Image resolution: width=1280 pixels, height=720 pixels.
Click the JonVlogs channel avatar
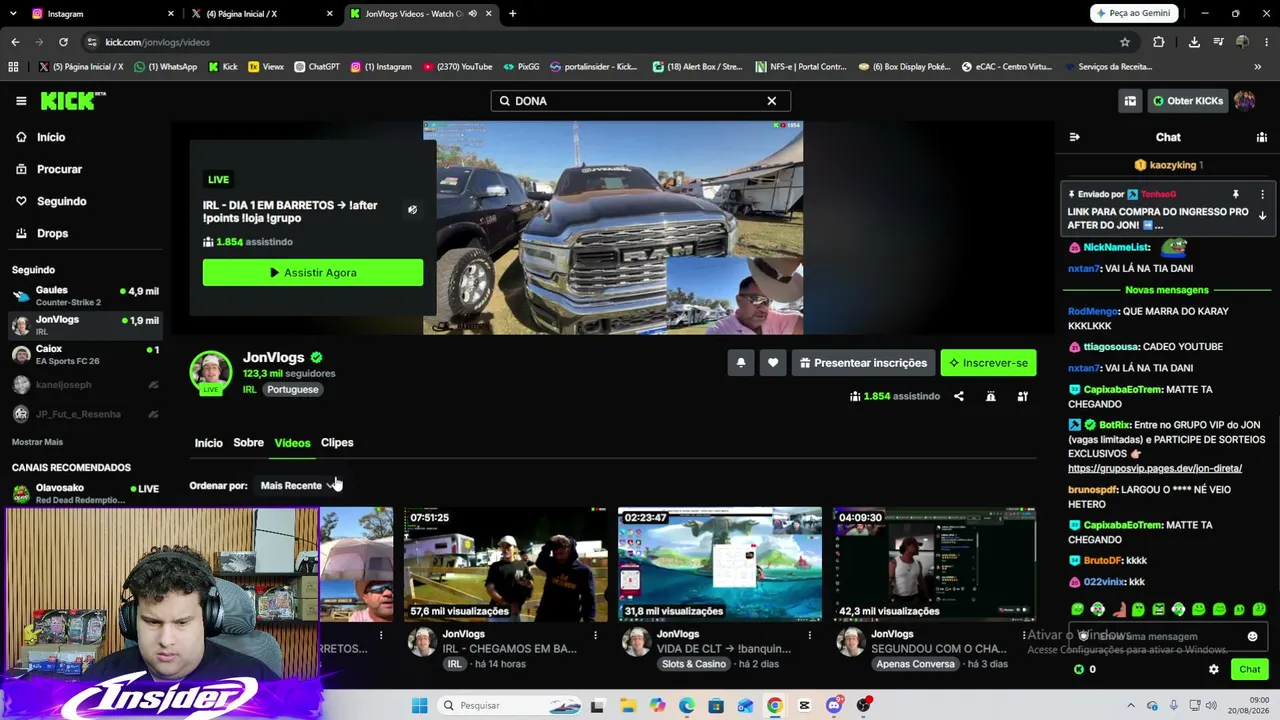pyautogui.click(x=211, y=372)
